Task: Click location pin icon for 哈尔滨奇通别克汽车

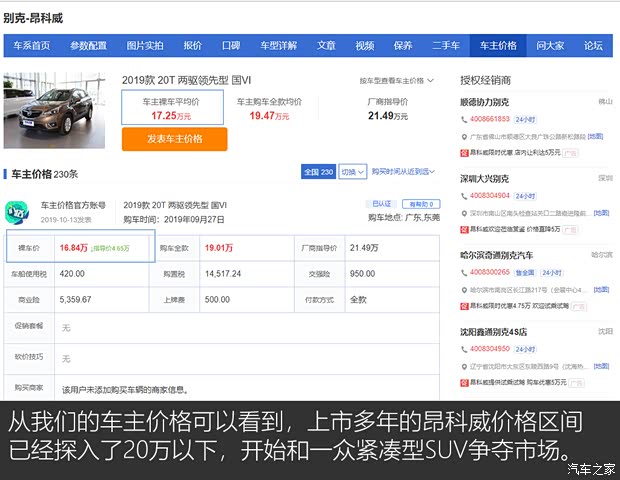Action: (464, 290)
